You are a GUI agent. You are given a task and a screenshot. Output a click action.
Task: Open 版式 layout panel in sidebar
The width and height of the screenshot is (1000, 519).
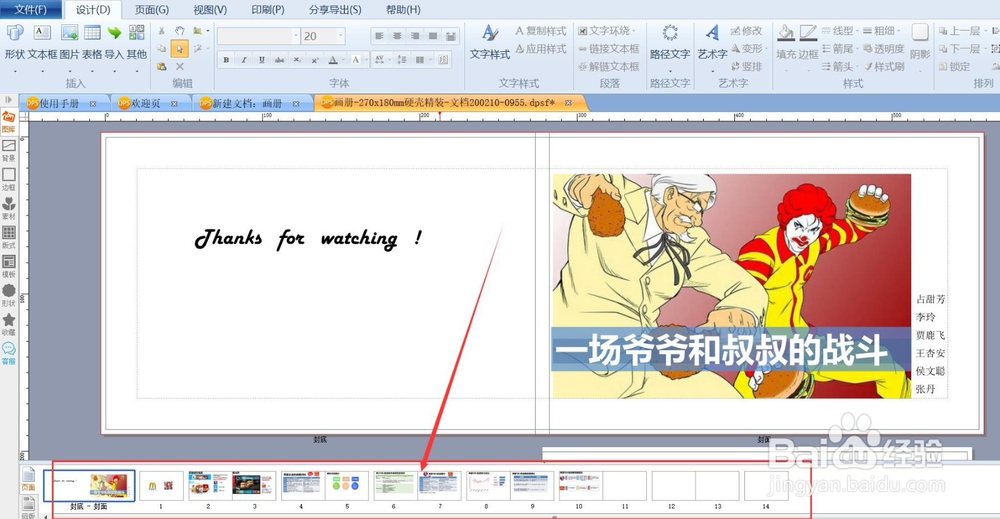click(9, 238)
